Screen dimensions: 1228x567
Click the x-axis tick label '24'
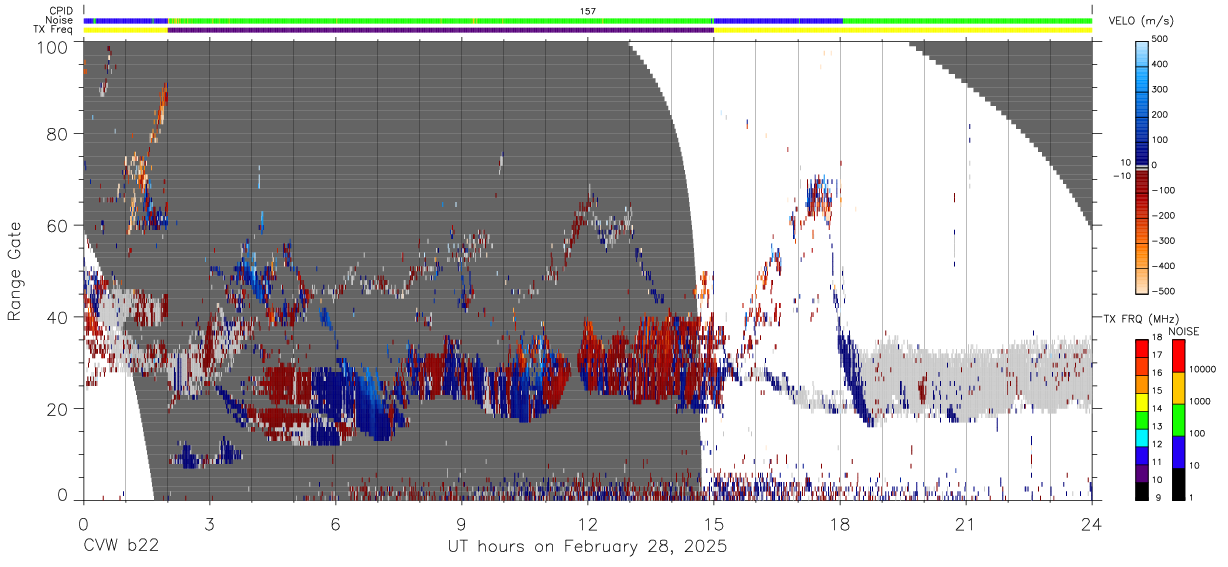point(1091,522)
